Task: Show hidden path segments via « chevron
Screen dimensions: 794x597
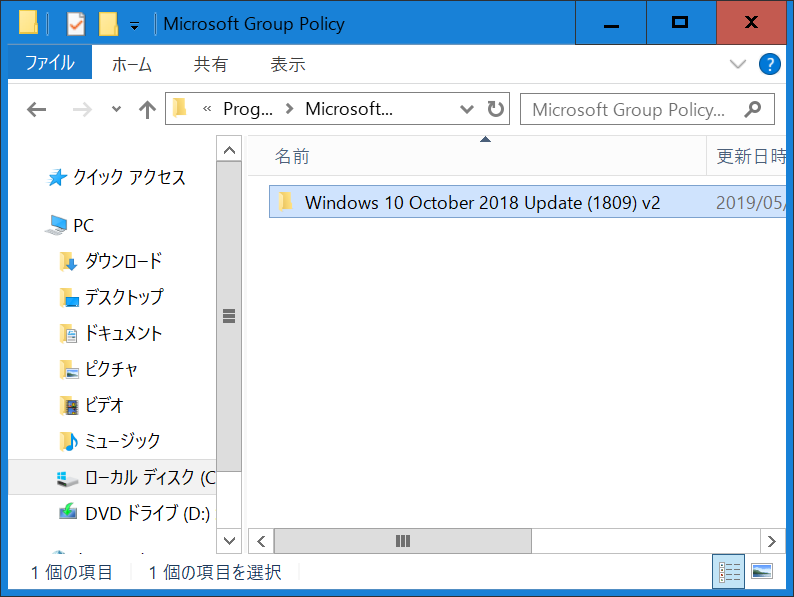Action: click(207, 108)
